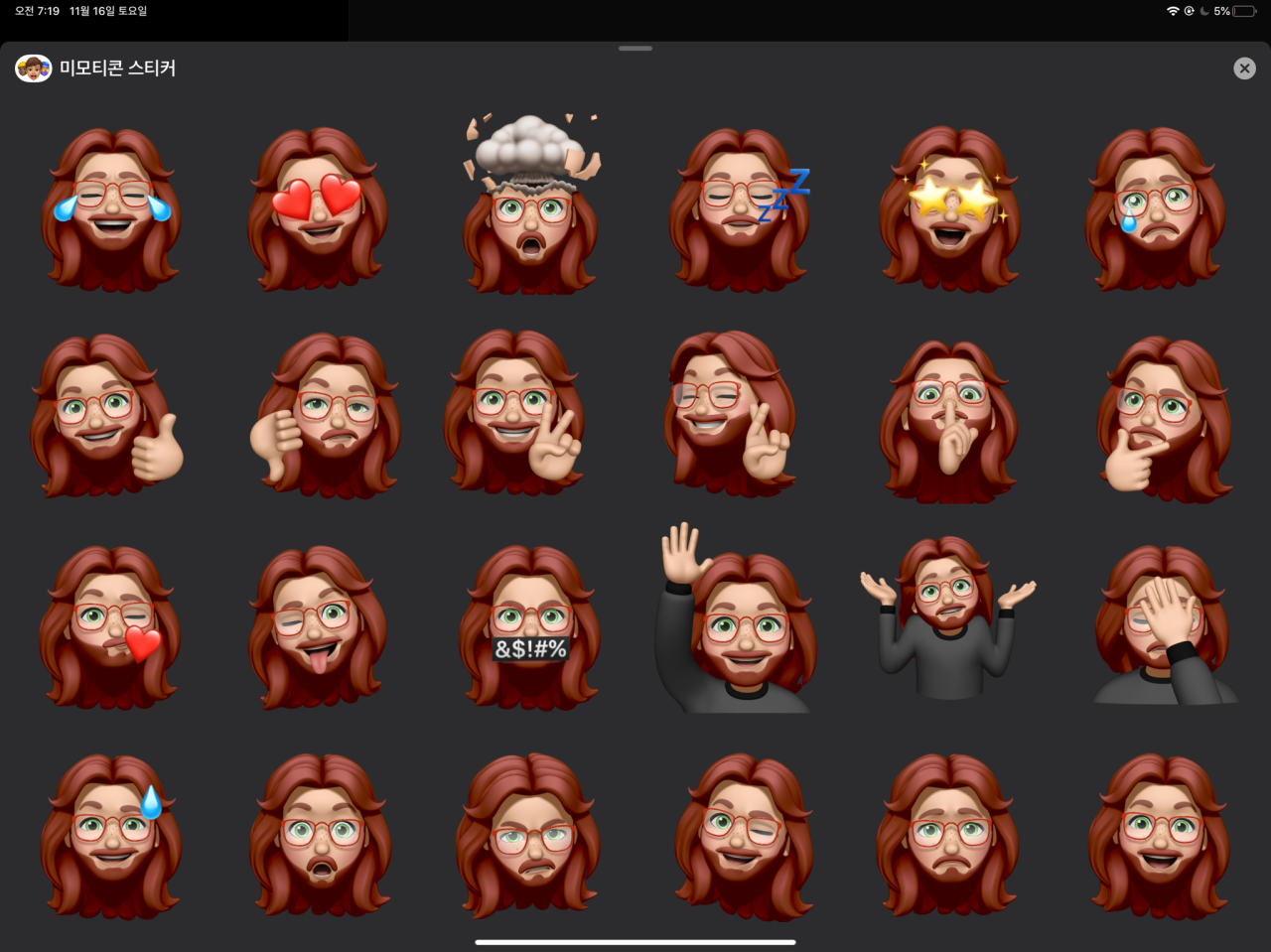Select the blowing kiss heart Memoji sticker
This screenshot has height=952, width=1271.
coord(110,626)
